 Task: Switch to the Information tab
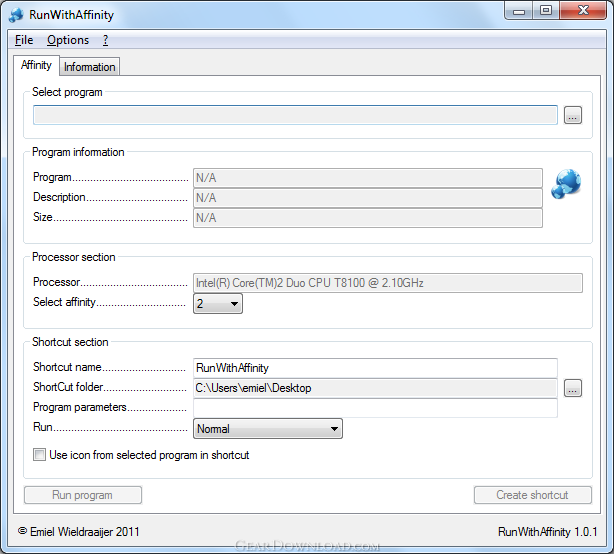click(x=90, y=67)
